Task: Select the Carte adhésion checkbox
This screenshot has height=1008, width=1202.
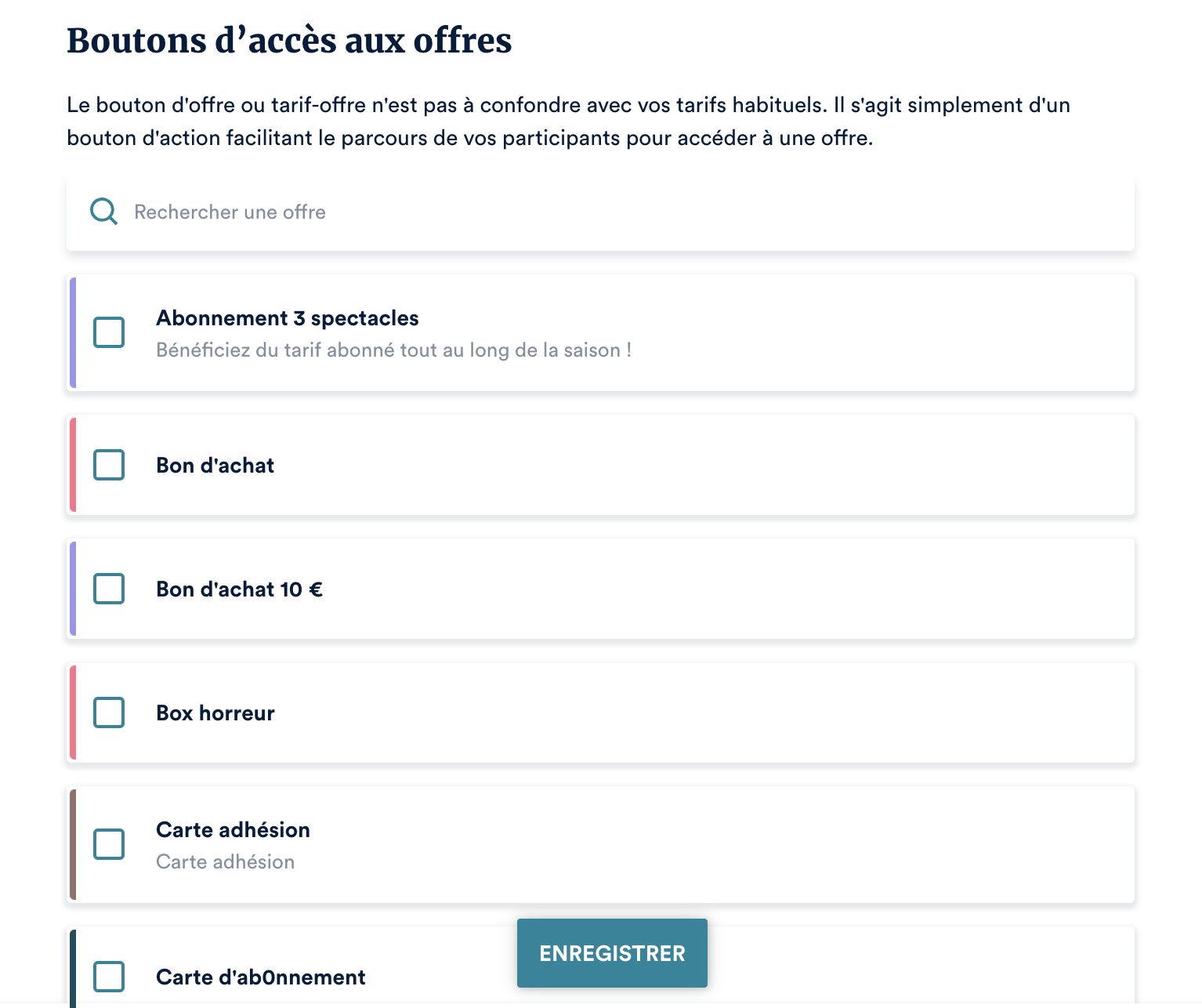Action: click(109, 844)
